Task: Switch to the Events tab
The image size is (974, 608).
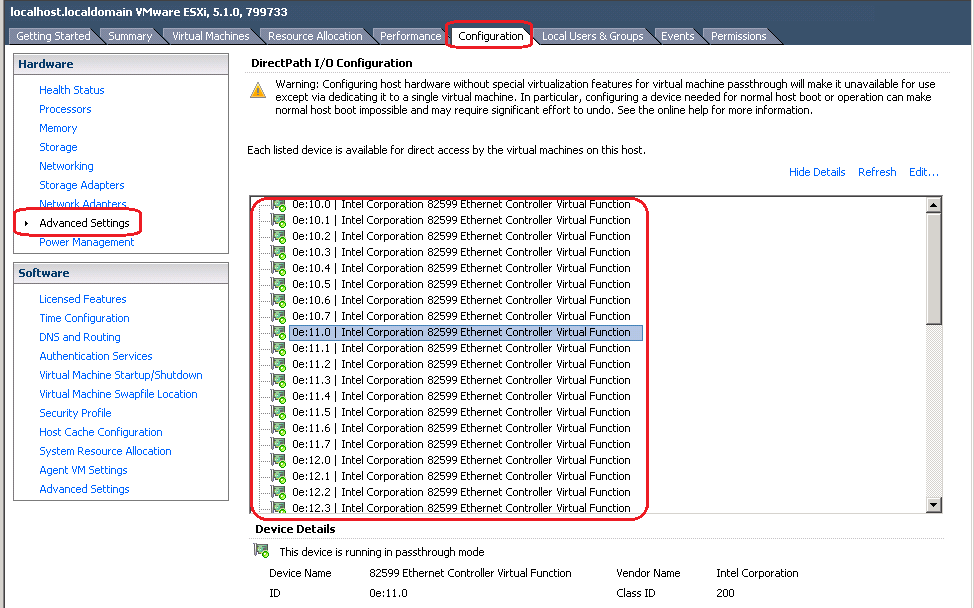Action: tap(678, 36)
